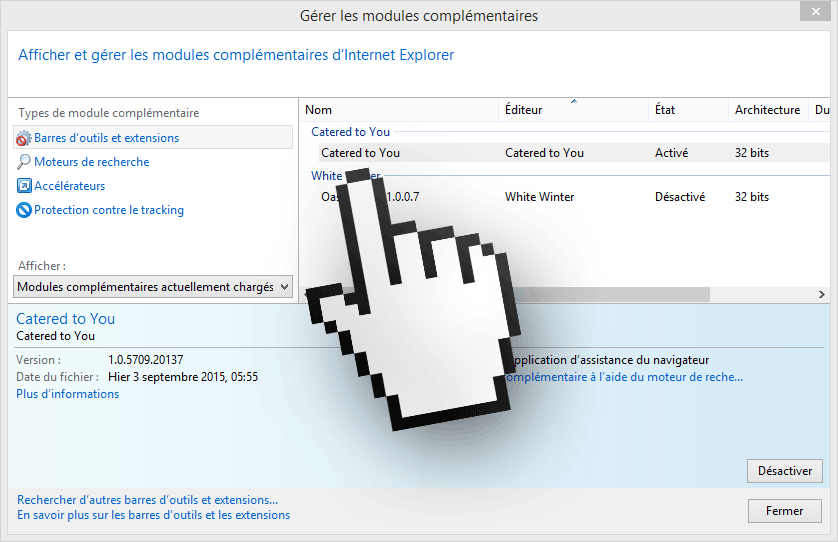The image size is (838, 542).
Task: Open the Plus d'informations link
Action: [x=67, y=394]
